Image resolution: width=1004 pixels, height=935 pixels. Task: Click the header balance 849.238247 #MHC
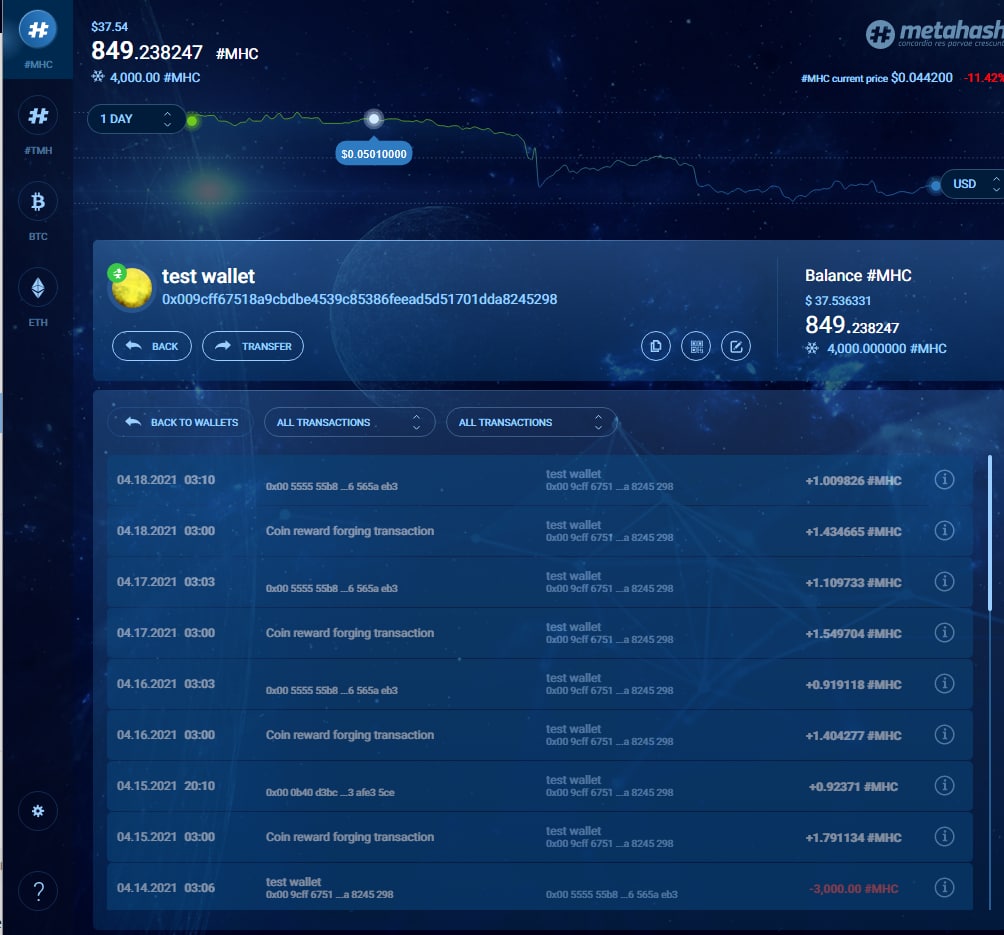(175, 51)
